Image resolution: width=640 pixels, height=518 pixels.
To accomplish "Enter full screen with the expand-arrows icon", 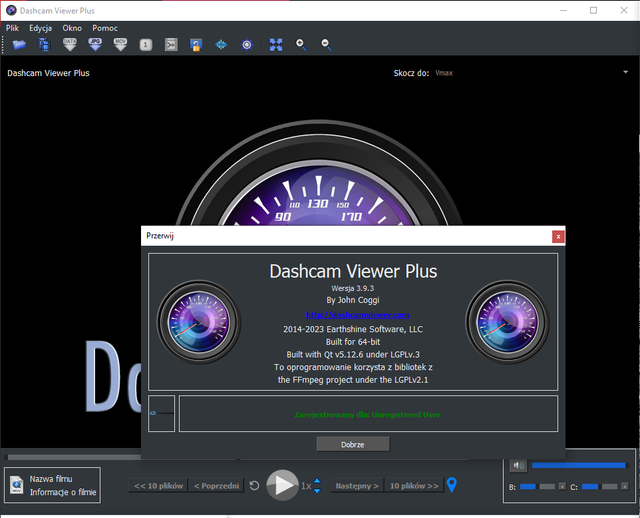I will 276,44.
